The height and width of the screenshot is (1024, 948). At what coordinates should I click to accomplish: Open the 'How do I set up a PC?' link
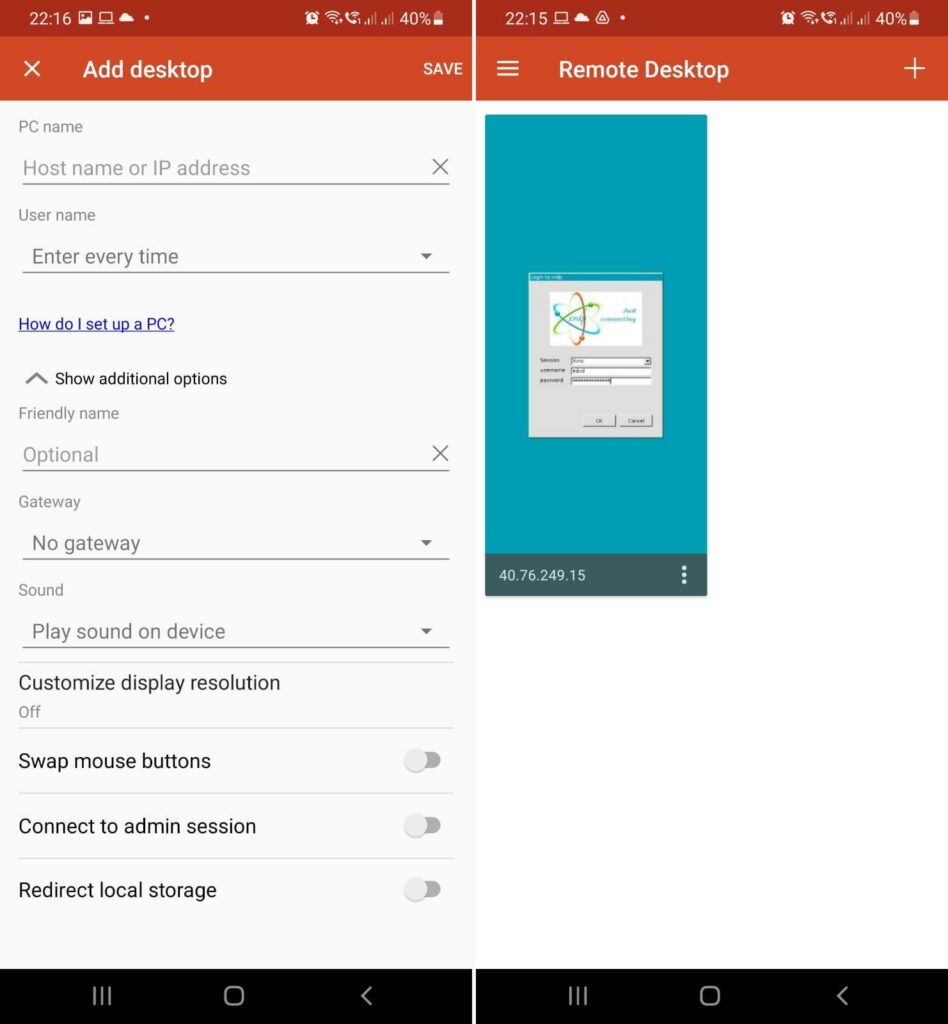96,324
